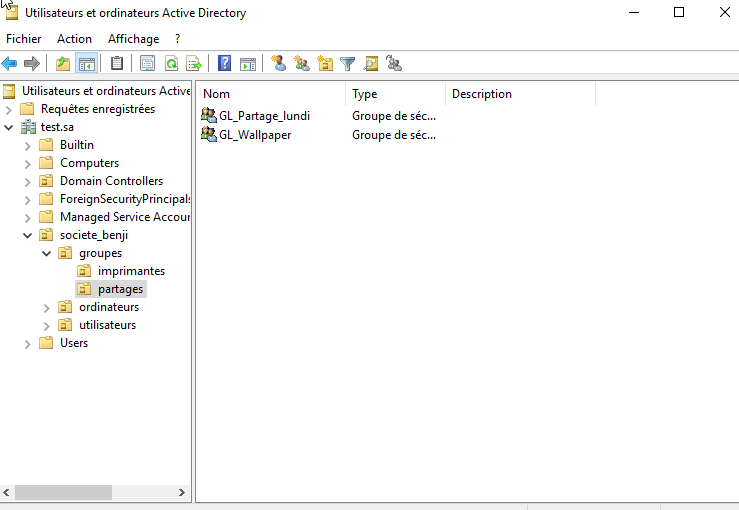Click the filter funnel icon

[x=348, y=64]
